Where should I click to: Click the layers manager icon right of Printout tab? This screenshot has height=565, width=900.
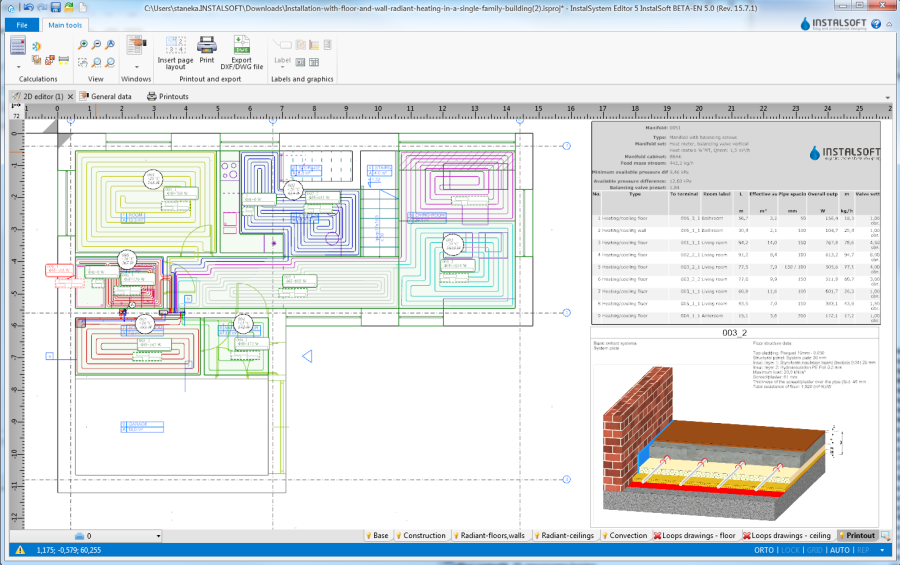885,535
